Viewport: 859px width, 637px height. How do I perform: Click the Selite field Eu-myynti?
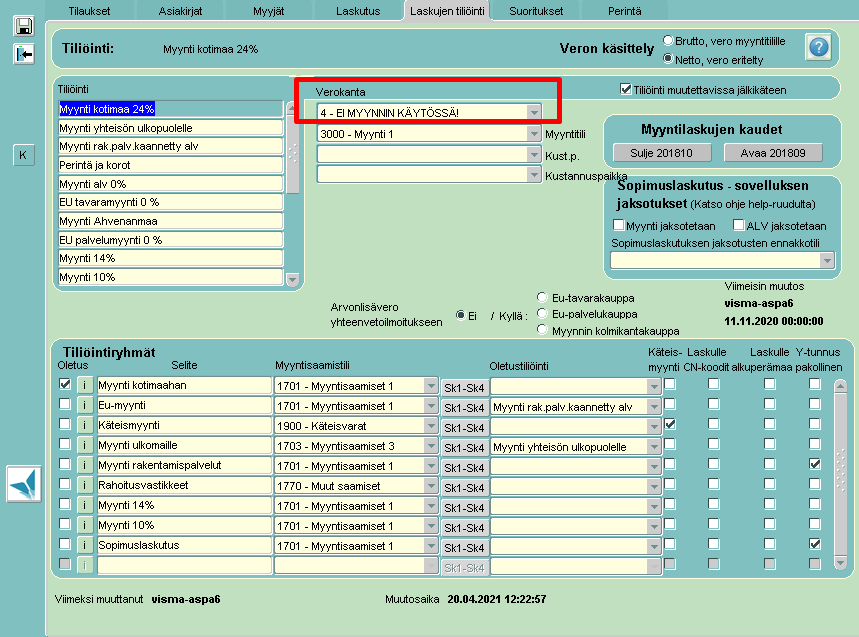point(185,405)
